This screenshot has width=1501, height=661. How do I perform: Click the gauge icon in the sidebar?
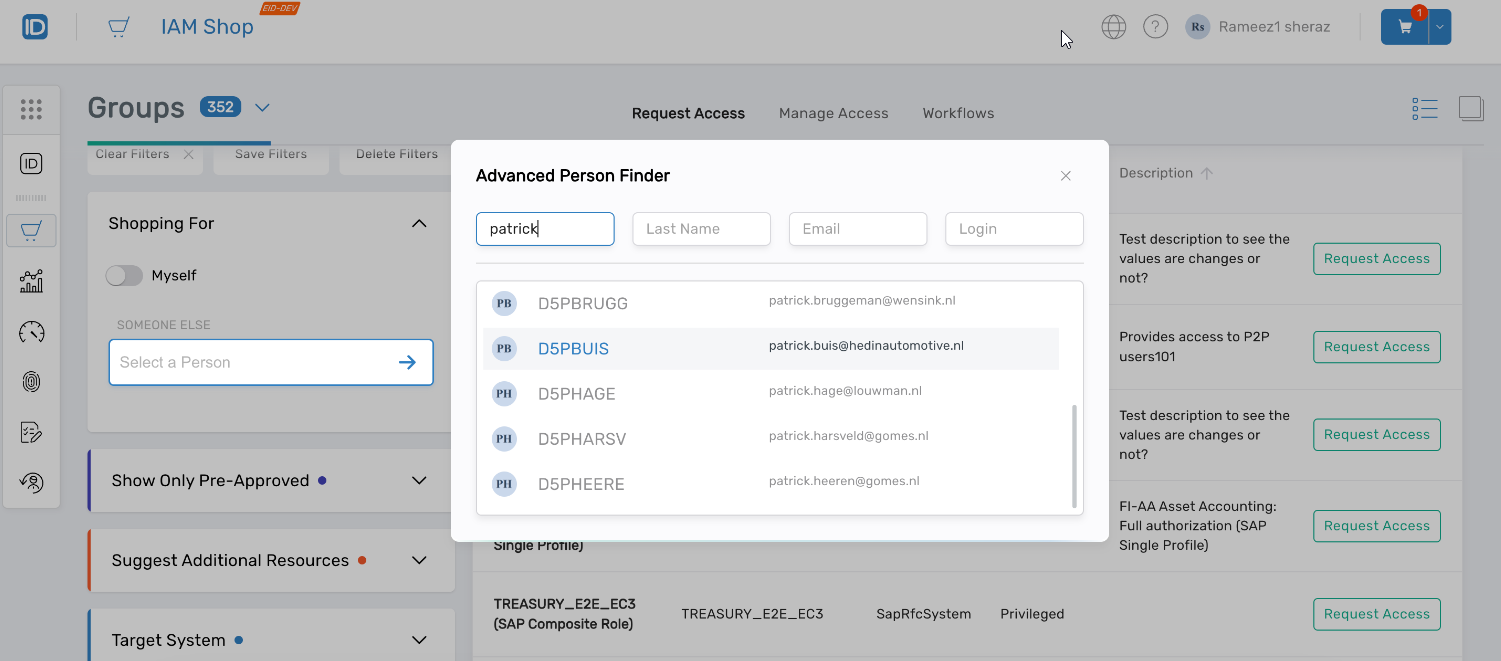(x=31, y=331)
